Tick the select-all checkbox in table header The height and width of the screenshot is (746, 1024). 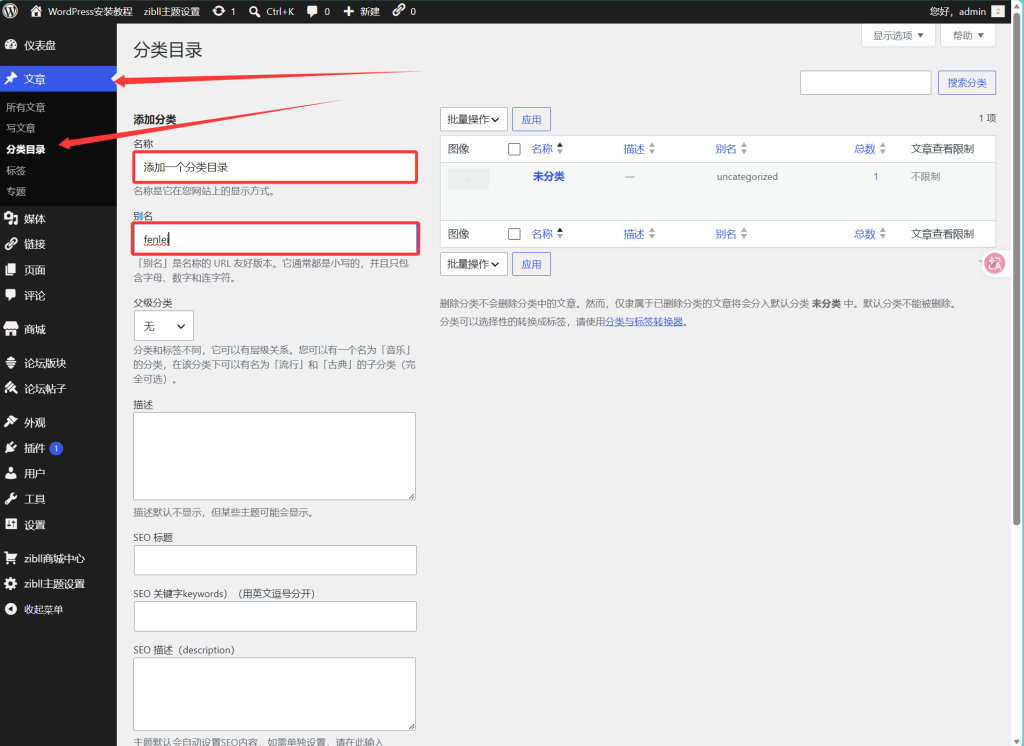pos(514,149)
